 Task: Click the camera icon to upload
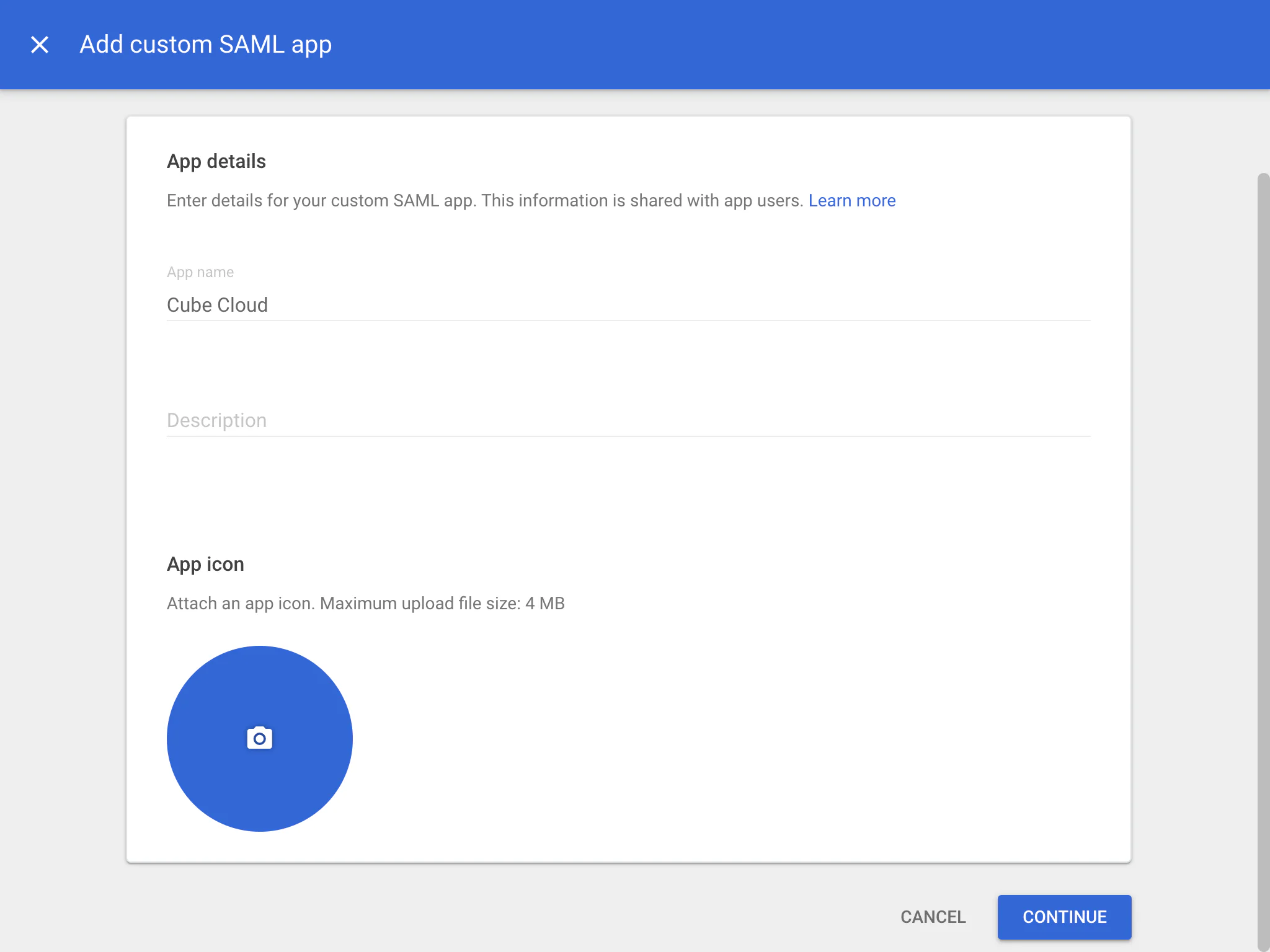tap(259, 738)
